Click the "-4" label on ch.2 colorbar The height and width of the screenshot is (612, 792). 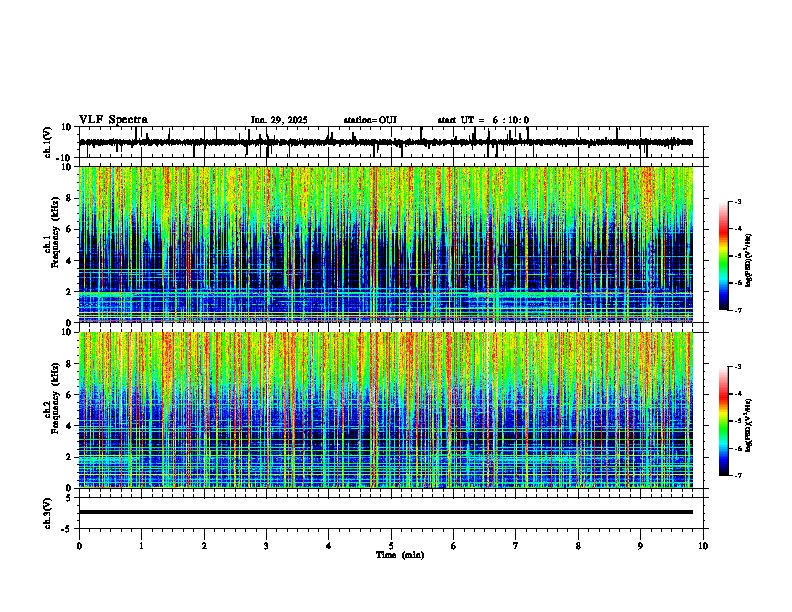point(738,394)
